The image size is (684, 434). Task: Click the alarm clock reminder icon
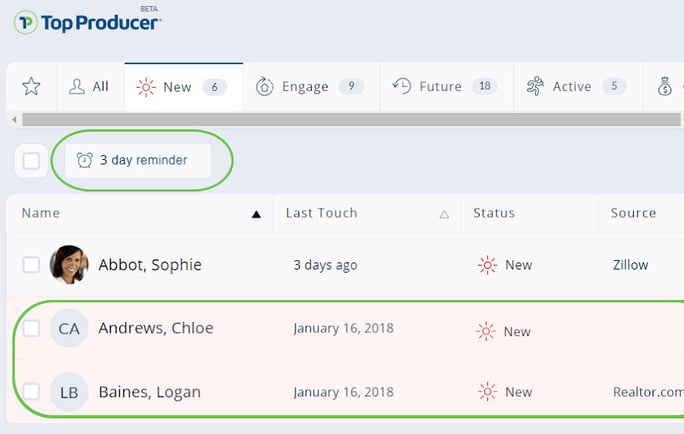click(84, 160)
